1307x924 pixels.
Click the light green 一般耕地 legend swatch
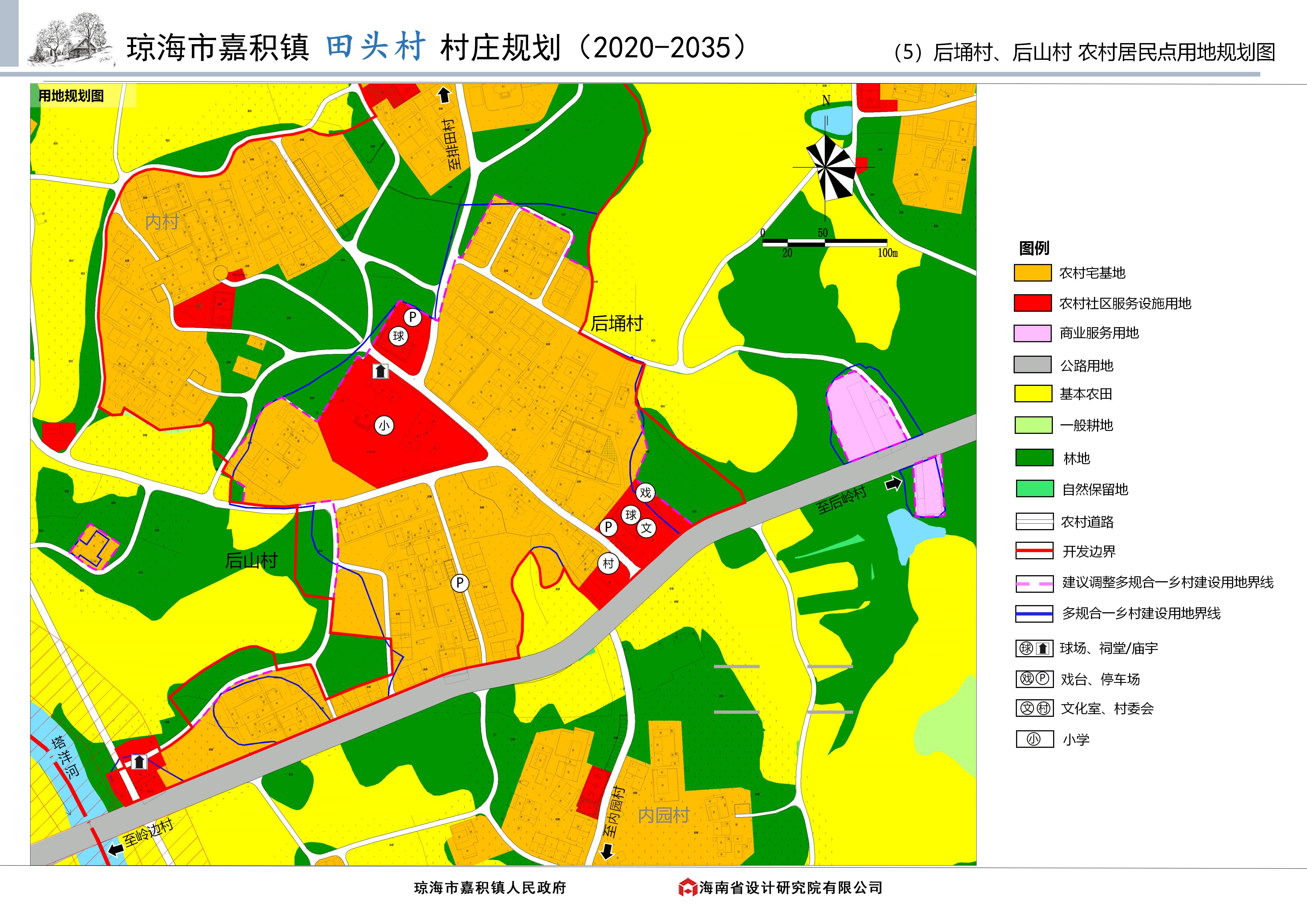pos(1033,425)
